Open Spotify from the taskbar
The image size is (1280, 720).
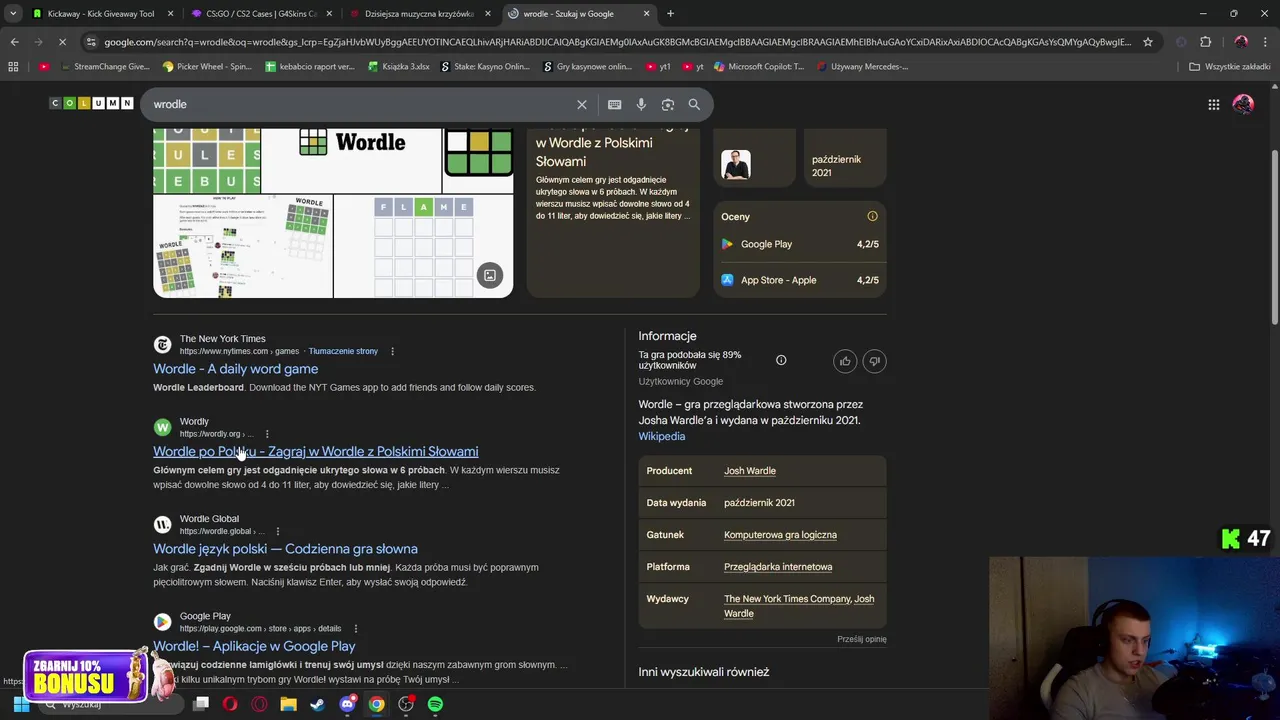tap(435, 704)
